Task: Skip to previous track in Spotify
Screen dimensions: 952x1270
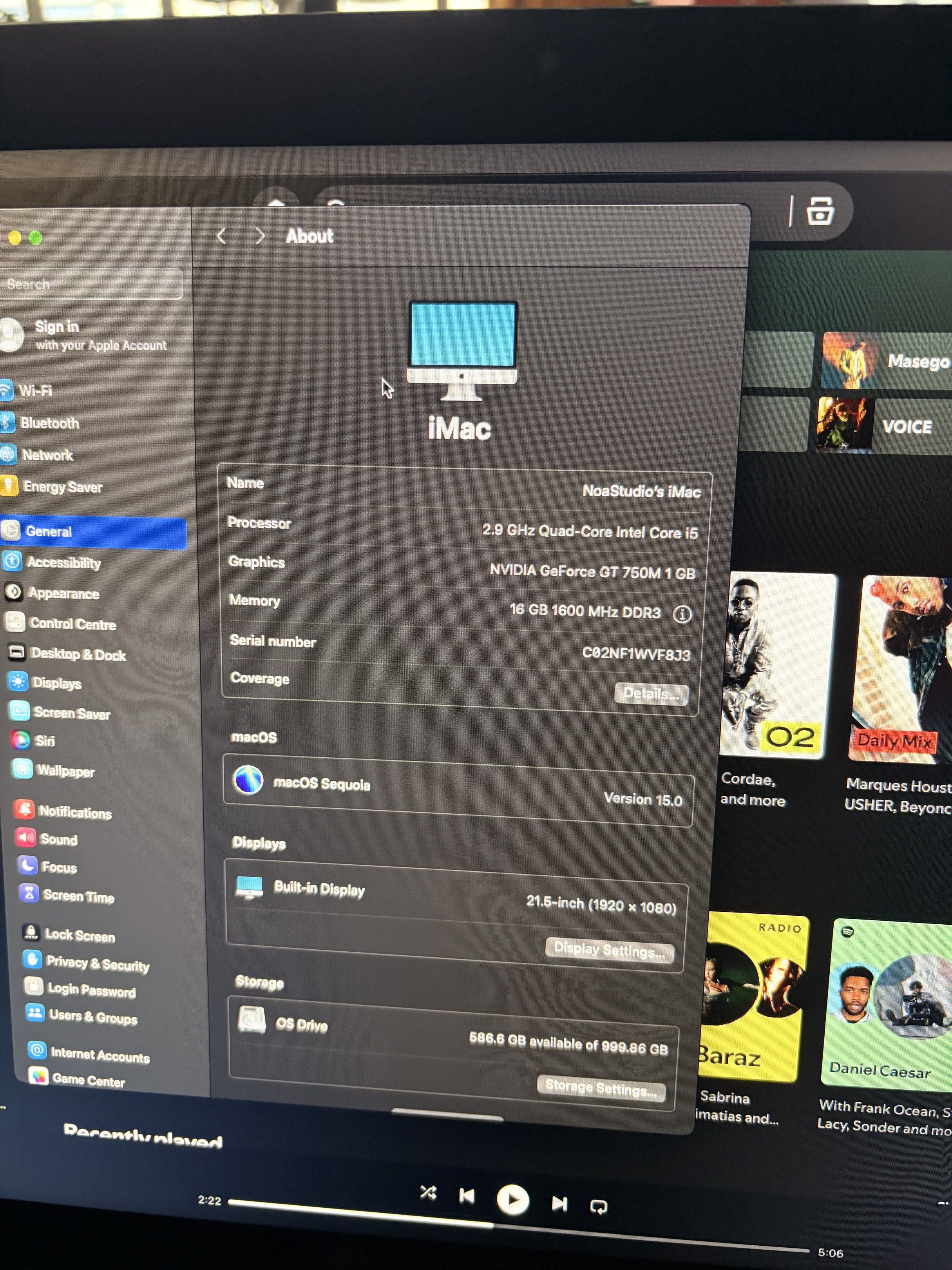Action: click(x=467, y=1196)
